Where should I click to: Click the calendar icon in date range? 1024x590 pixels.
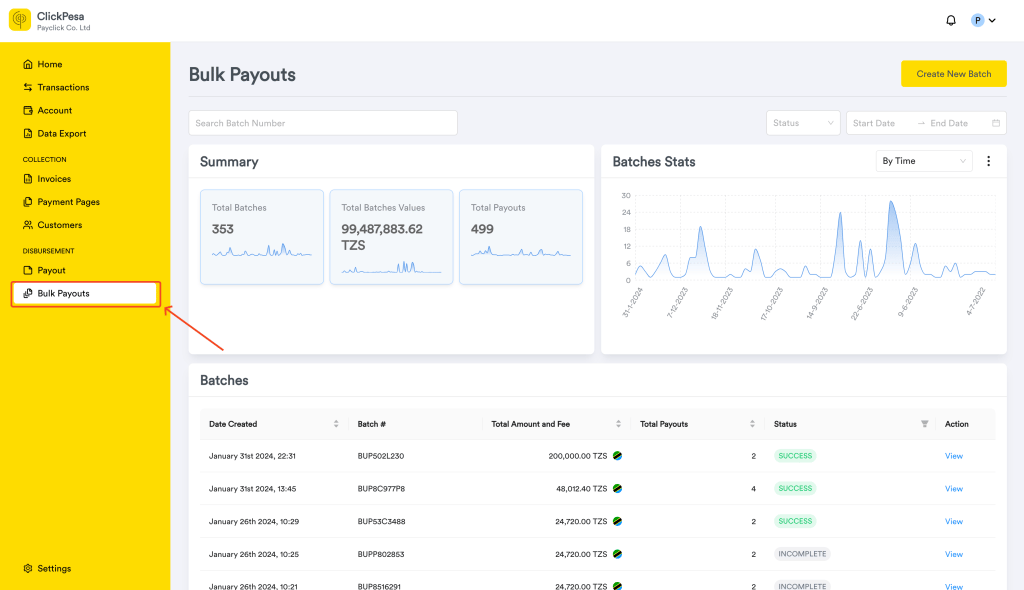(x=996, y=123)
